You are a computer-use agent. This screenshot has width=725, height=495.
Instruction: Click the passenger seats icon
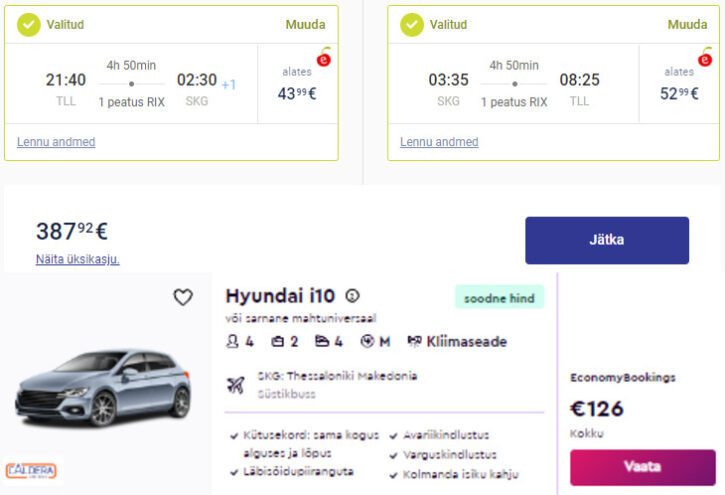(x=233, y=342)
